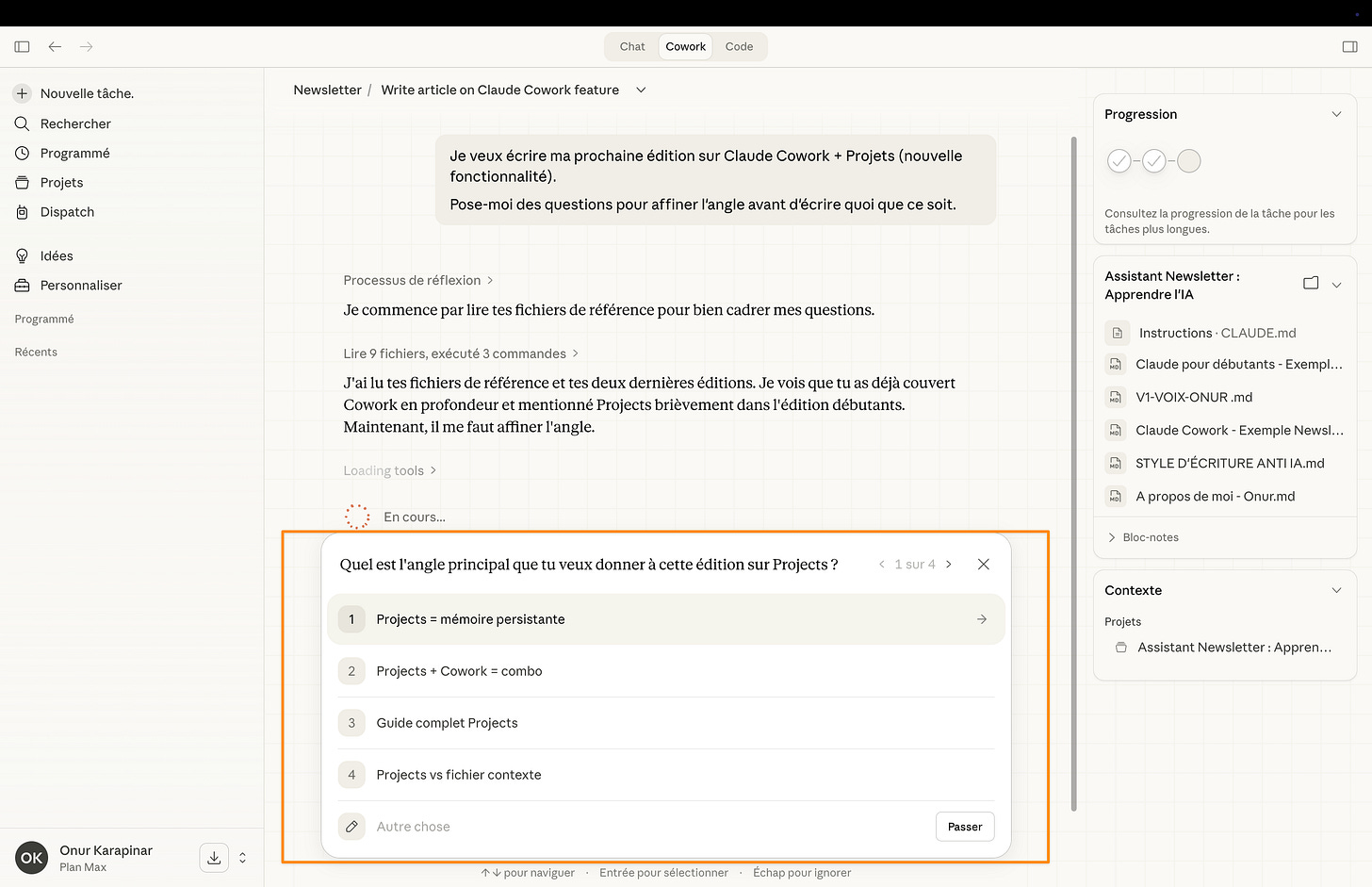Close the question dialog with the X

point(984,564)
